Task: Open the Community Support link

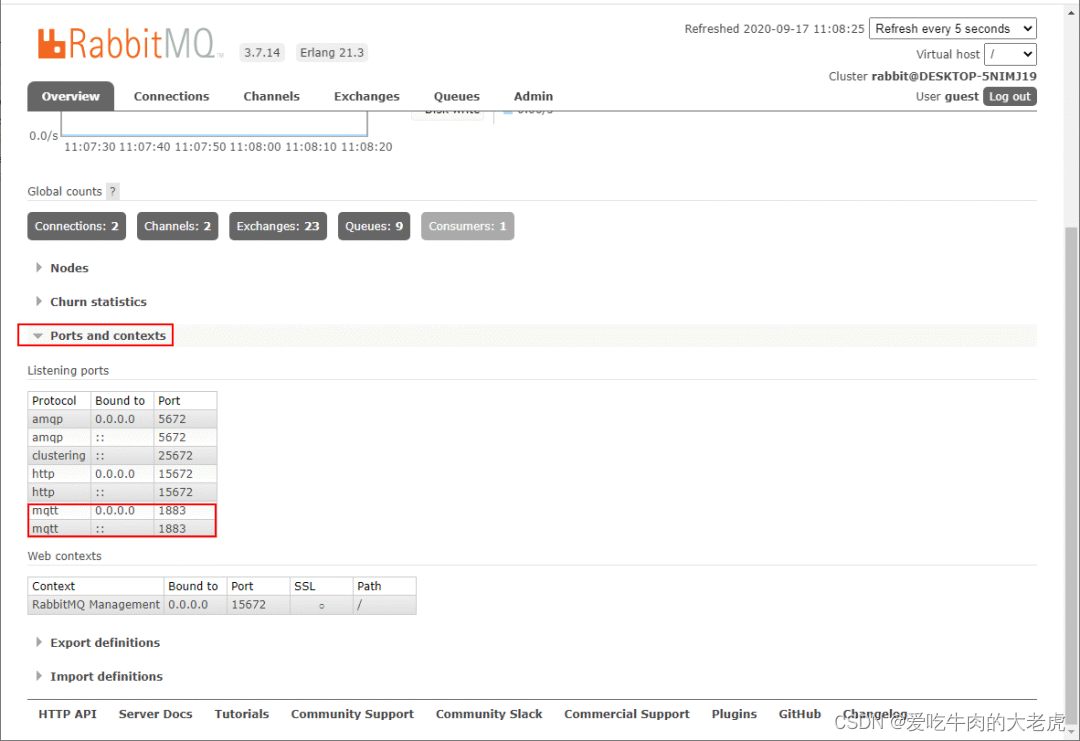Action: [352, 714]
